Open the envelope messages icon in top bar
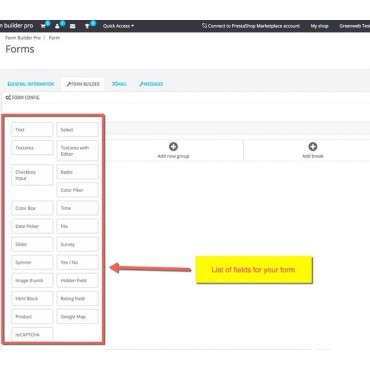The height and width of the screenshot is (370, 370). pyautogui.click(x=72, y=26)
